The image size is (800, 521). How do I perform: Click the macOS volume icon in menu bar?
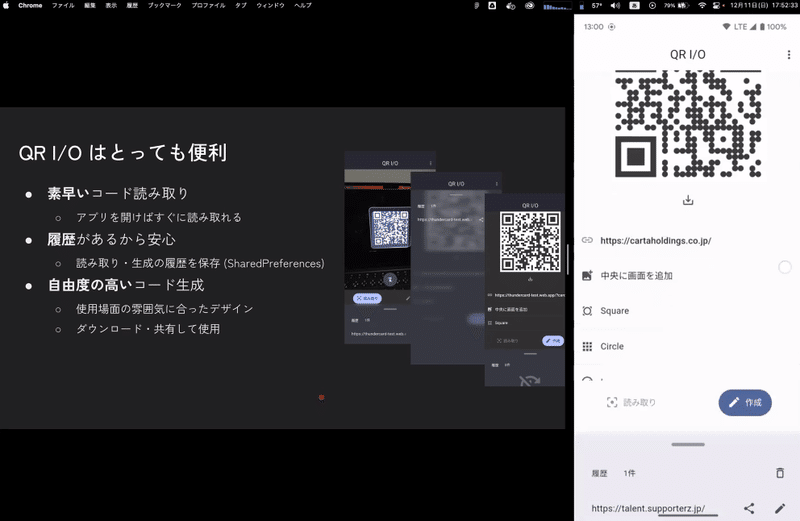tap(615, 6)
